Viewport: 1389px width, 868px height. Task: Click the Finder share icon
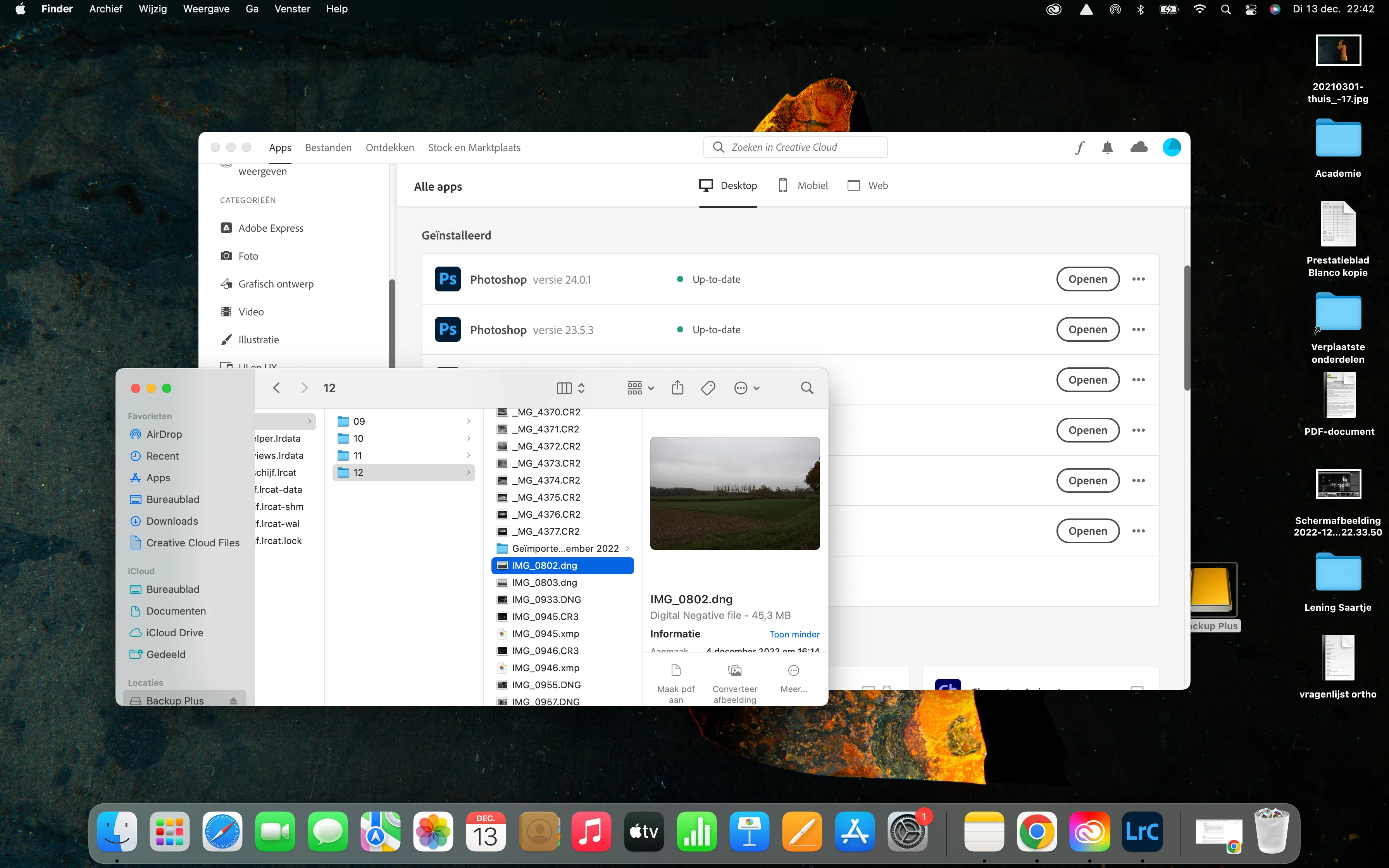[677, 388]
